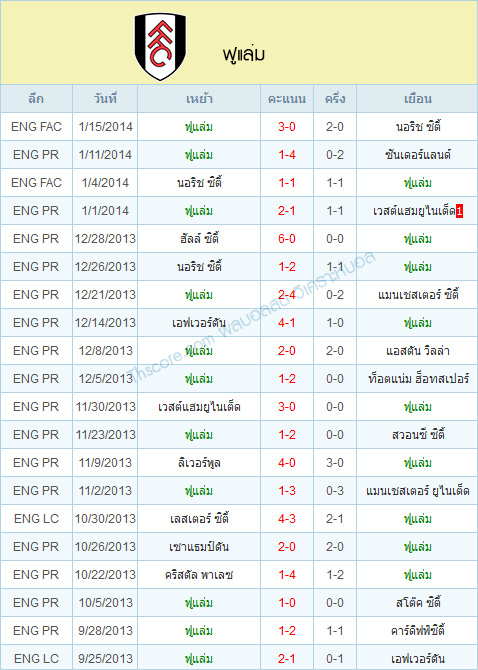Click the ลีก column header

point(36,99)
